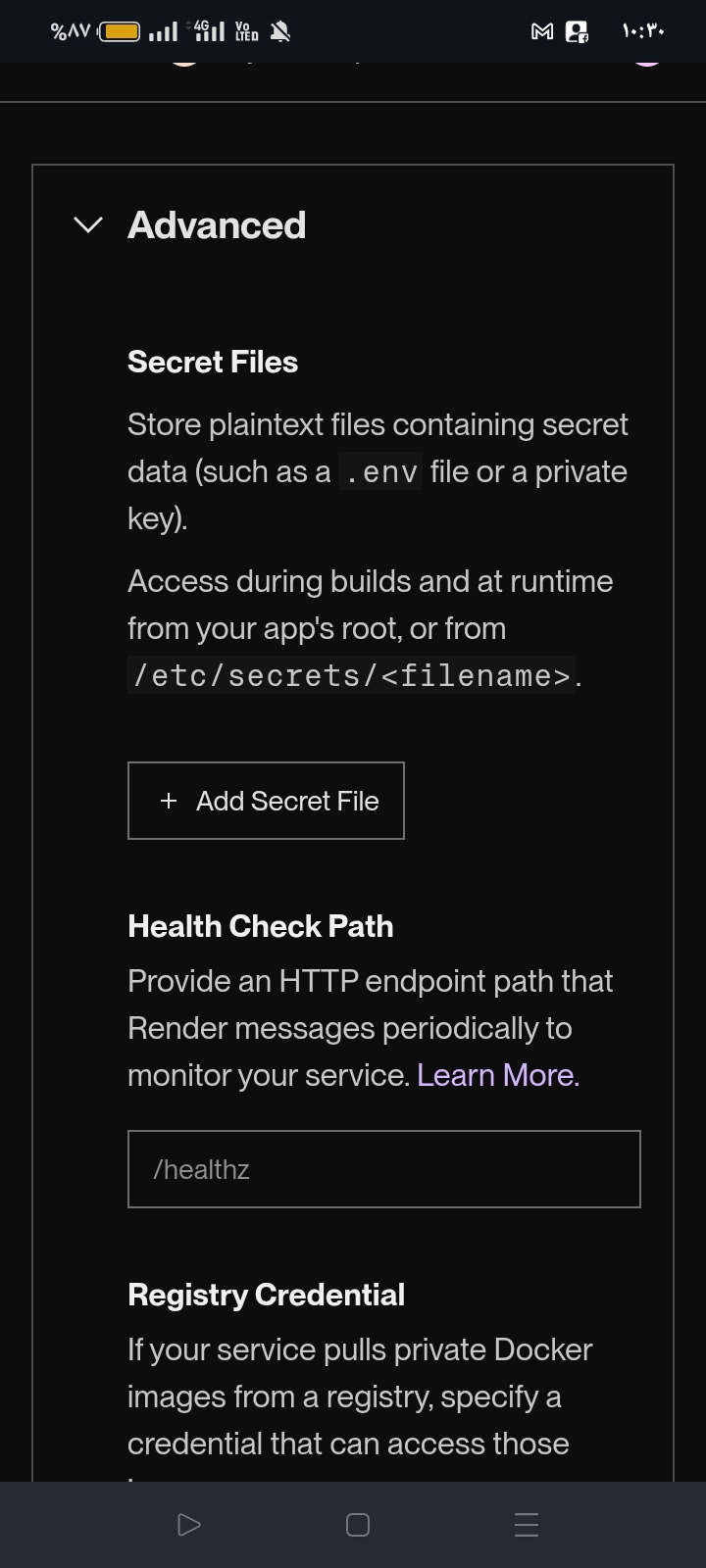Tap the triangle back navigation button
This screenshot has width=706, height=1568.
189,1525
